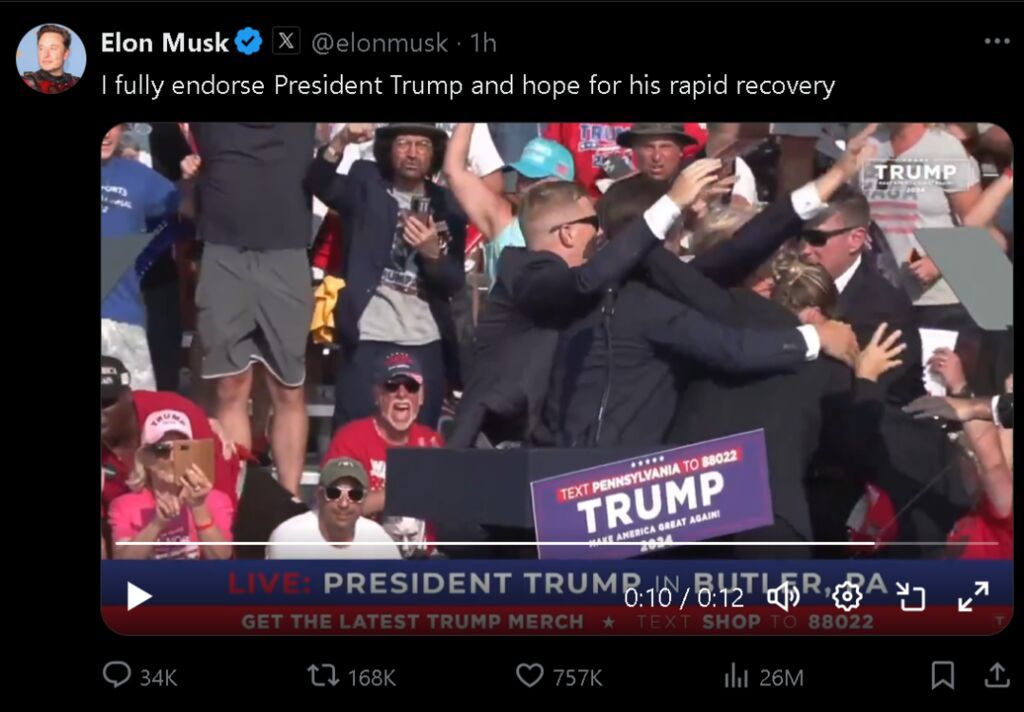The height and width of the screenshot is (712, 1024).
Task: Open the share post menu
Action: (x=997, y=675)
